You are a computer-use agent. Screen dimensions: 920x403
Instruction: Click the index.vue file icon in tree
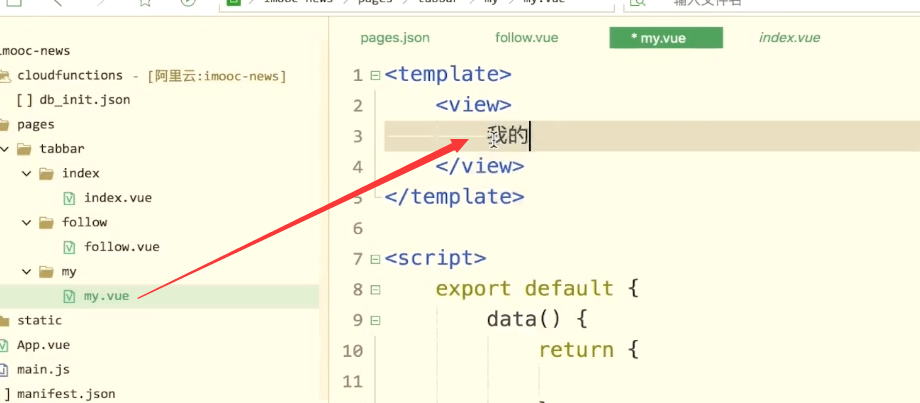pos(69,198)
